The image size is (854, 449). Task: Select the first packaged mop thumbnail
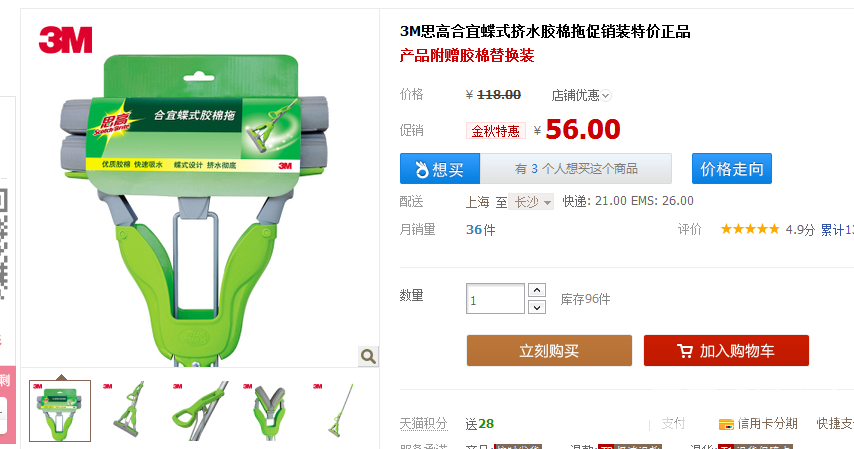(x=60, y=411)
